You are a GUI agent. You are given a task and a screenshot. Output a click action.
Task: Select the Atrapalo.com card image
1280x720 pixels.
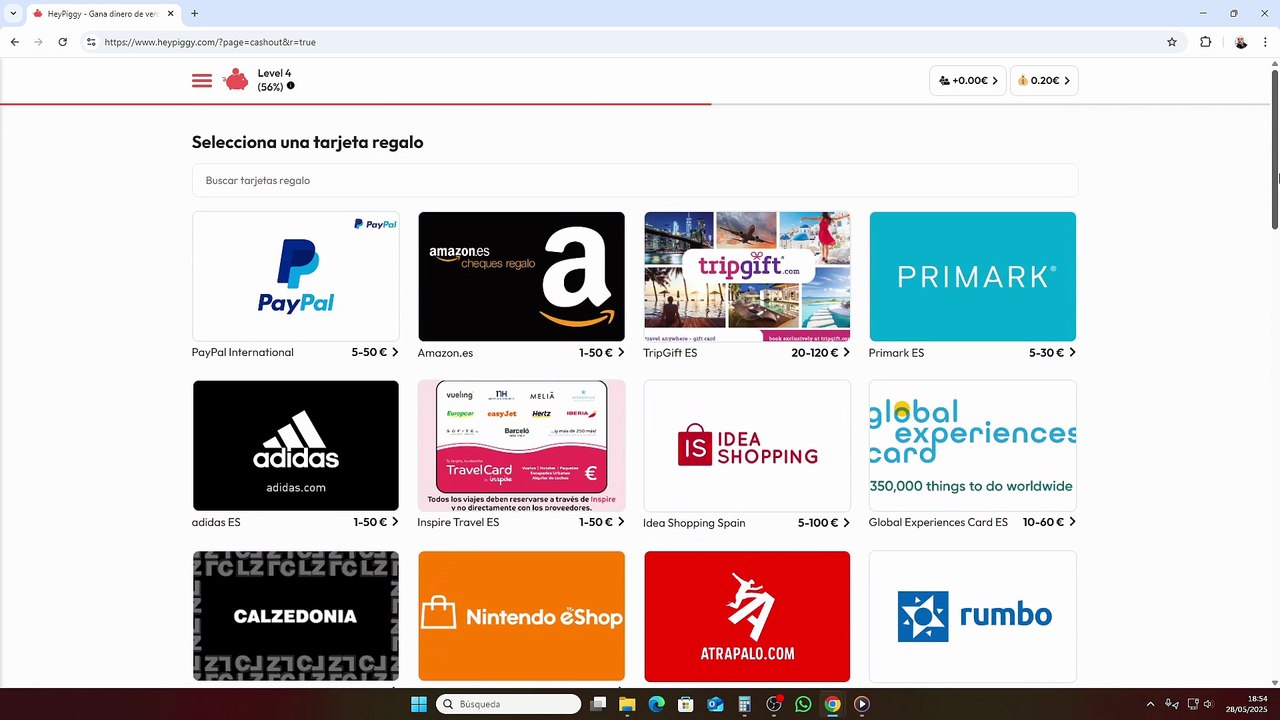[x=747, y=616]
